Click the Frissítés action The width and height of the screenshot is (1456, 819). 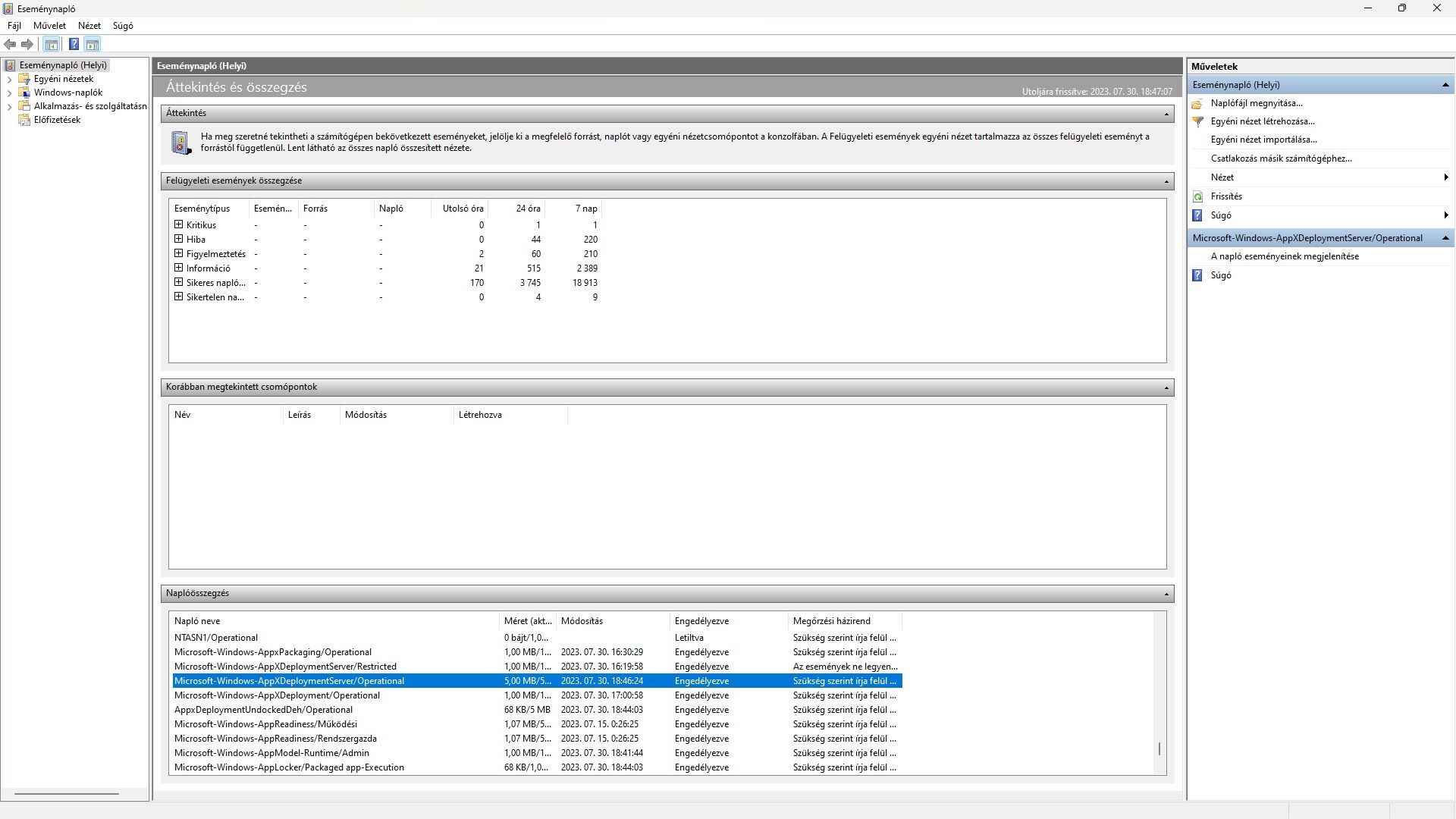(x=1226, y=196)
